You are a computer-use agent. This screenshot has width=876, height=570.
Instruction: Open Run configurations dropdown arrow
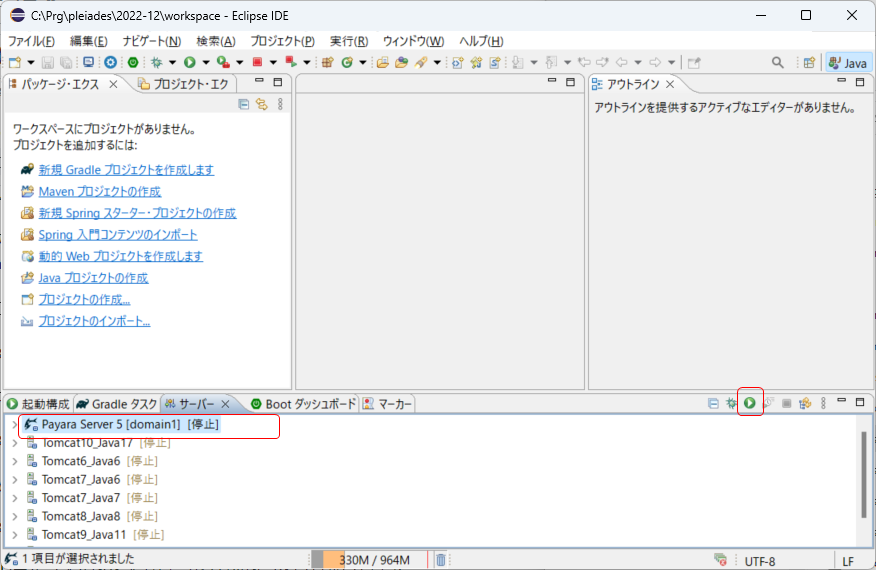tap(206, 63)
